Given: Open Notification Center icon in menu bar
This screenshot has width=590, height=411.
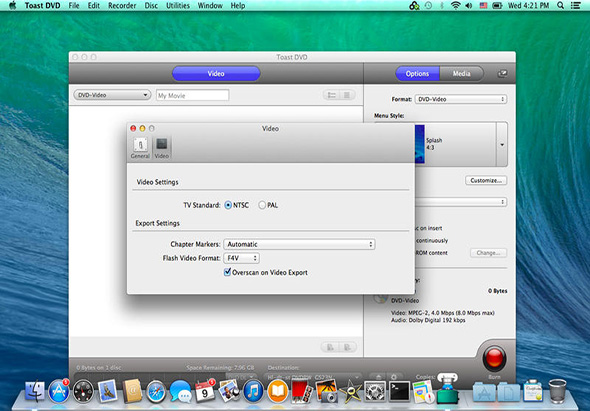Looking at the screenshot, I should [x=575, y=6].
